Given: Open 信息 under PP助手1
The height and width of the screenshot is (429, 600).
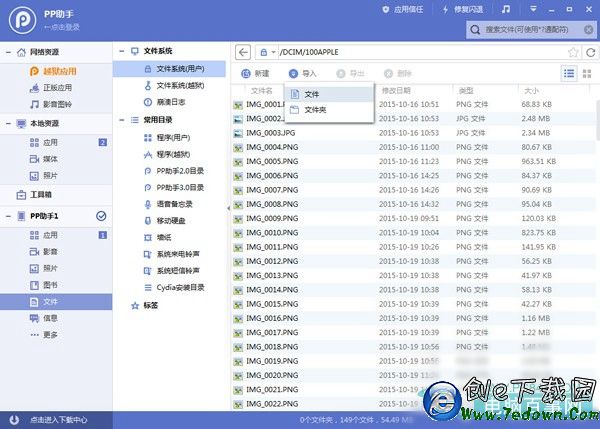Looking at the screenshot, I should (44, 318).
